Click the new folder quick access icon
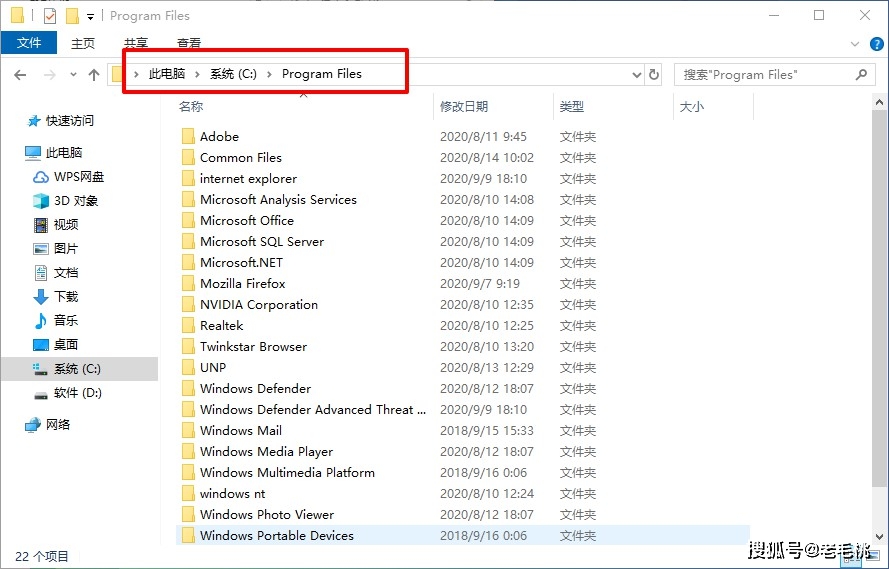 (72, 16)
